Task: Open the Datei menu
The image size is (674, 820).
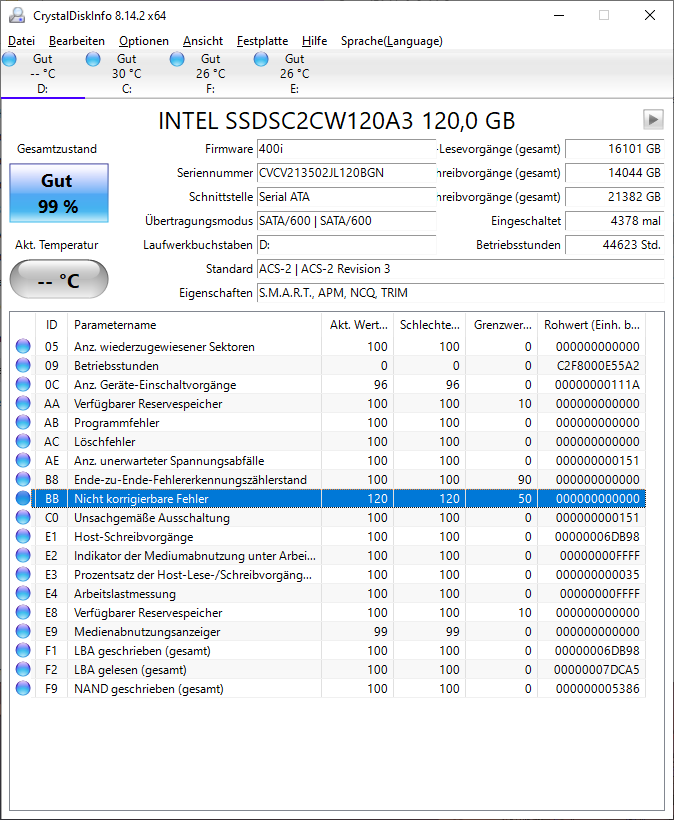Action: click(x=21, y=41)
